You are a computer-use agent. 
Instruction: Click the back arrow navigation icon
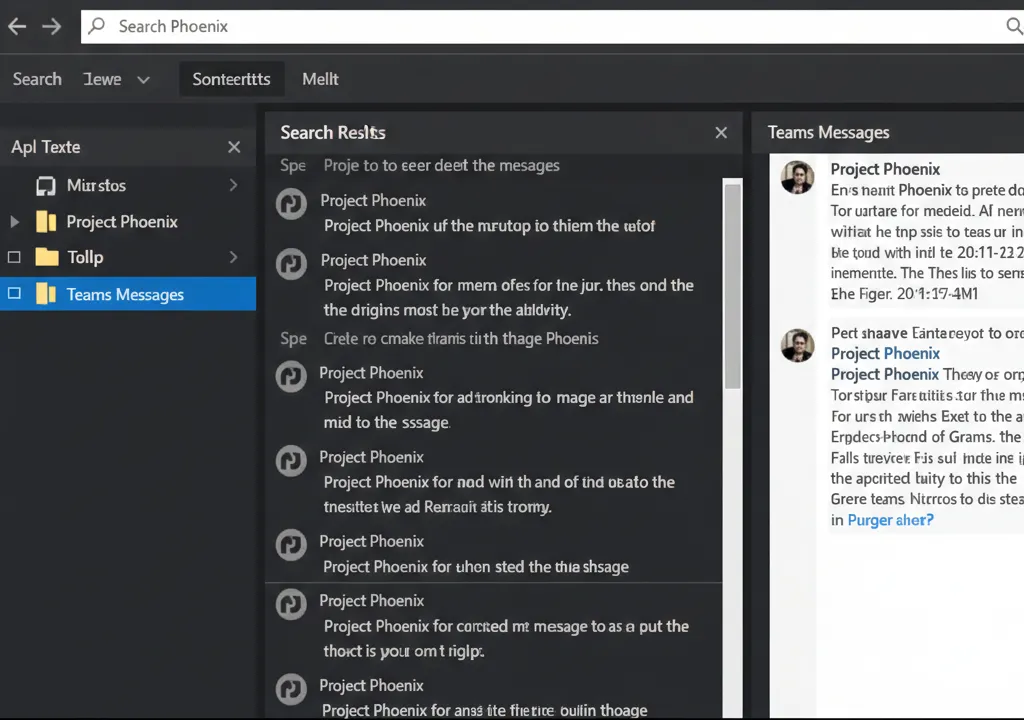tap(17, 27)
